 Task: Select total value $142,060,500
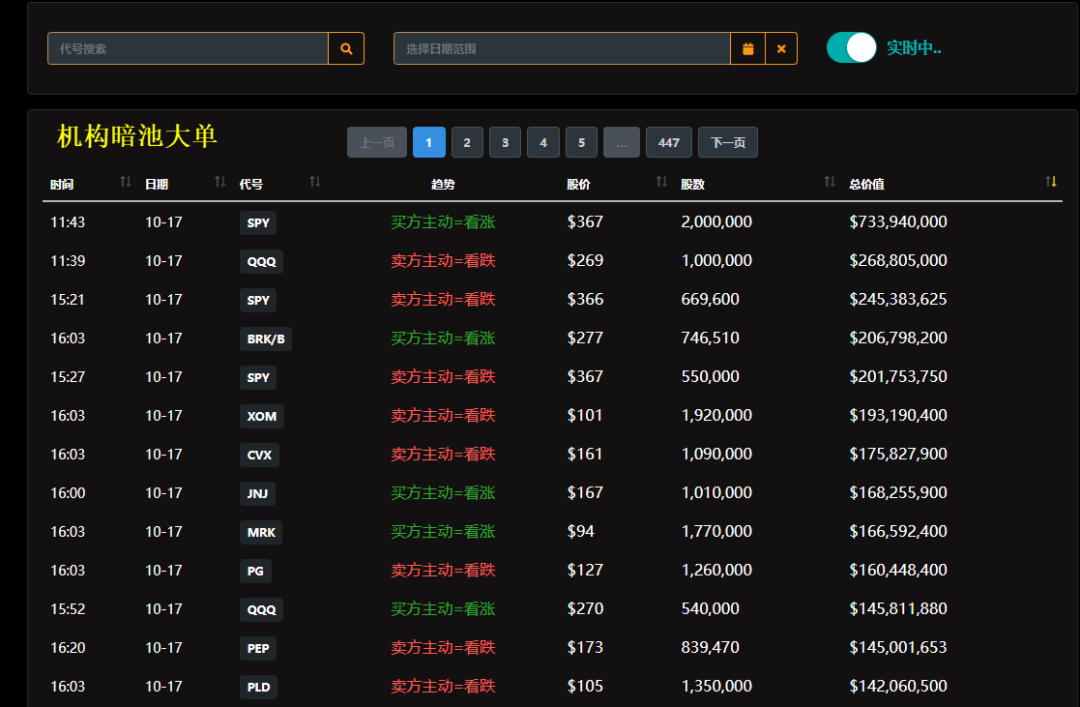pos(898,686)
